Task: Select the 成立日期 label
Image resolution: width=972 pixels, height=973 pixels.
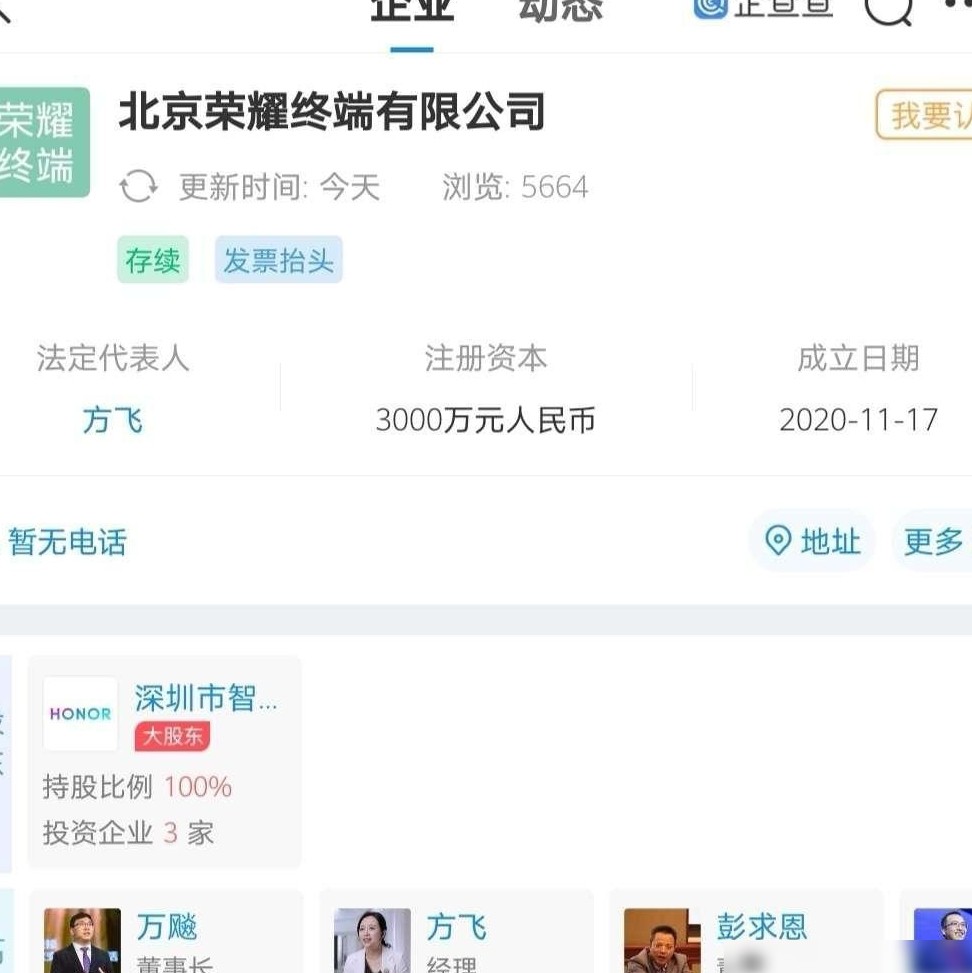Action: tap(858, 358)
